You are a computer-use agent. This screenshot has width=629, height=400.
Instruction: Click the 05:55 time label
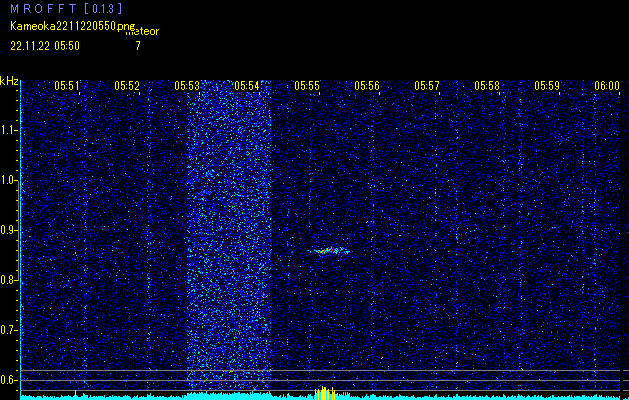pyautogui.click(x=307, y=86)
